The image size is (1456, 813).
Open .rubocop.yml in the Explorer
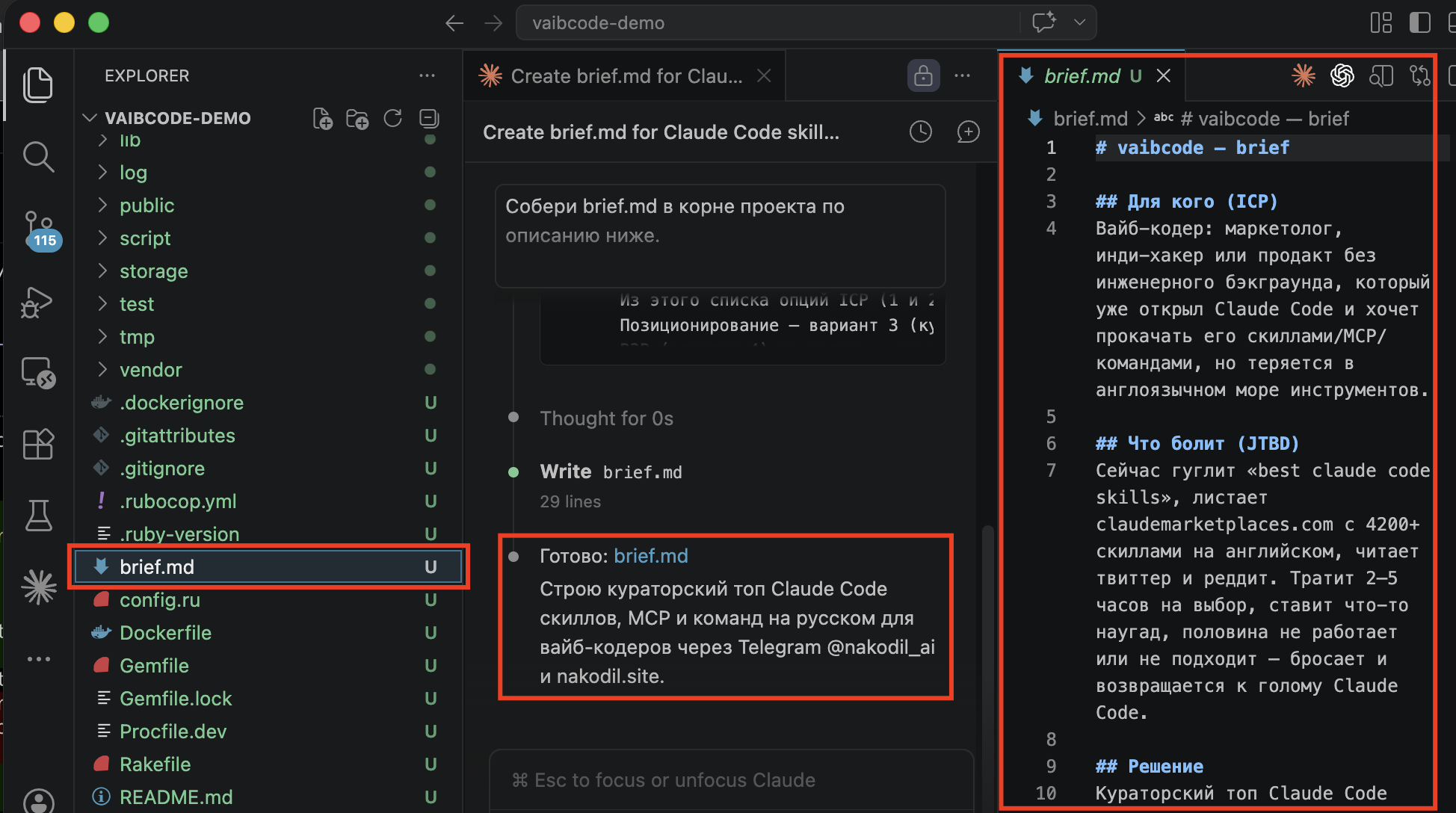point(270,501)
